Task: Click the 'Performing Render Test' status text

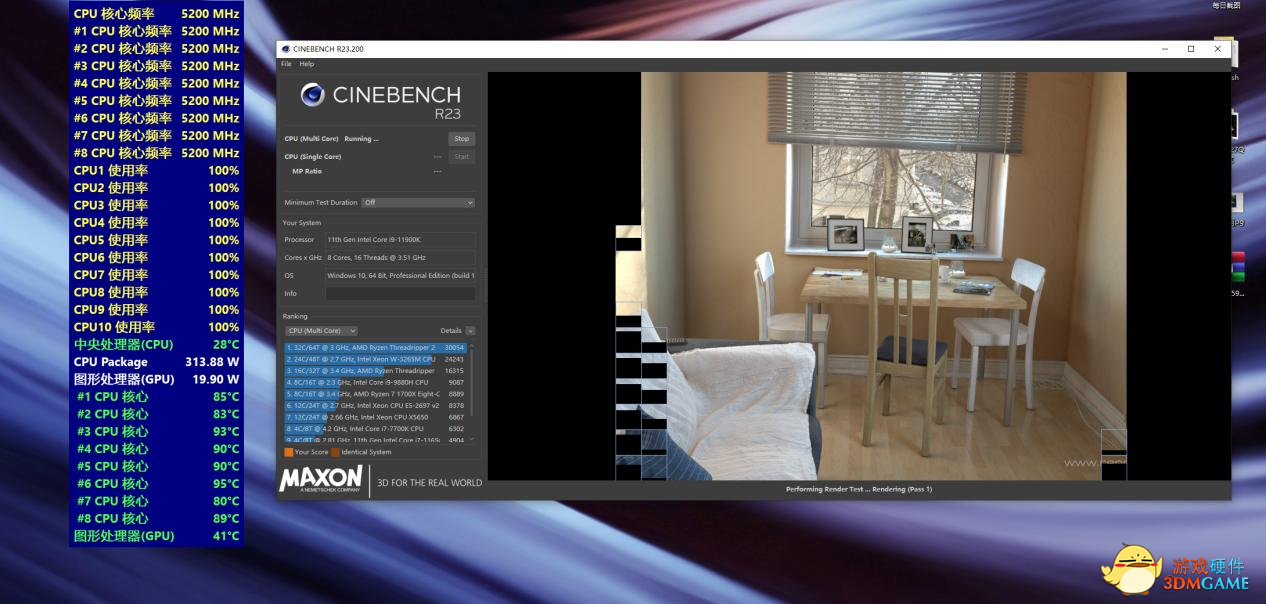Action: click(858, 489)
